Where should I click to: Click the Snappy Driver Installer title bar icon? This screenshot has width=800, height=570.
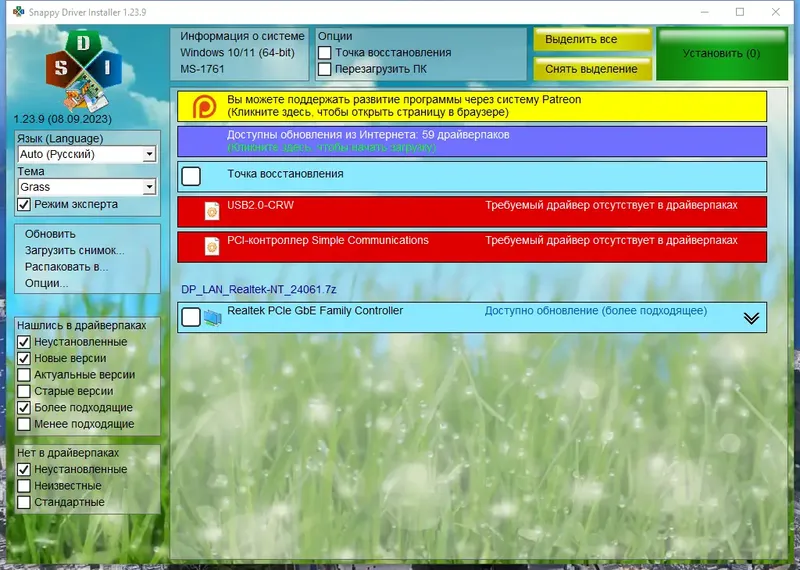(18, 12)
